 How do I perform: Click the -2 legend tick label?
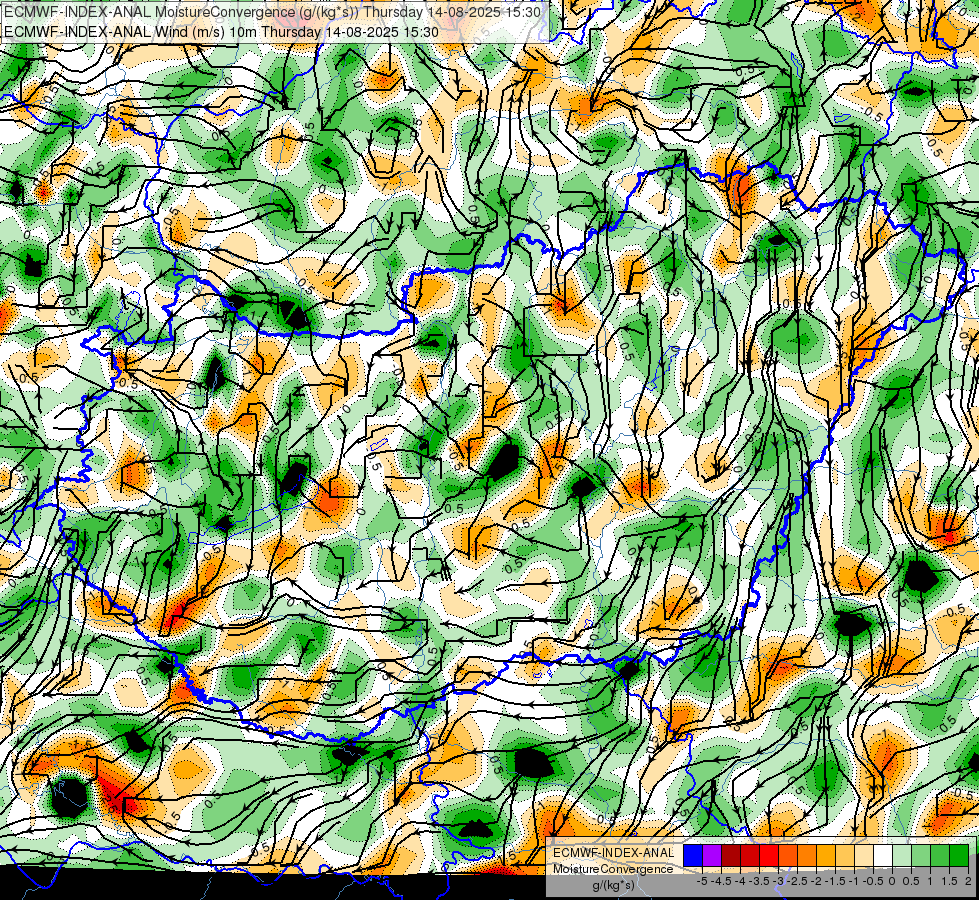[816, 881]
